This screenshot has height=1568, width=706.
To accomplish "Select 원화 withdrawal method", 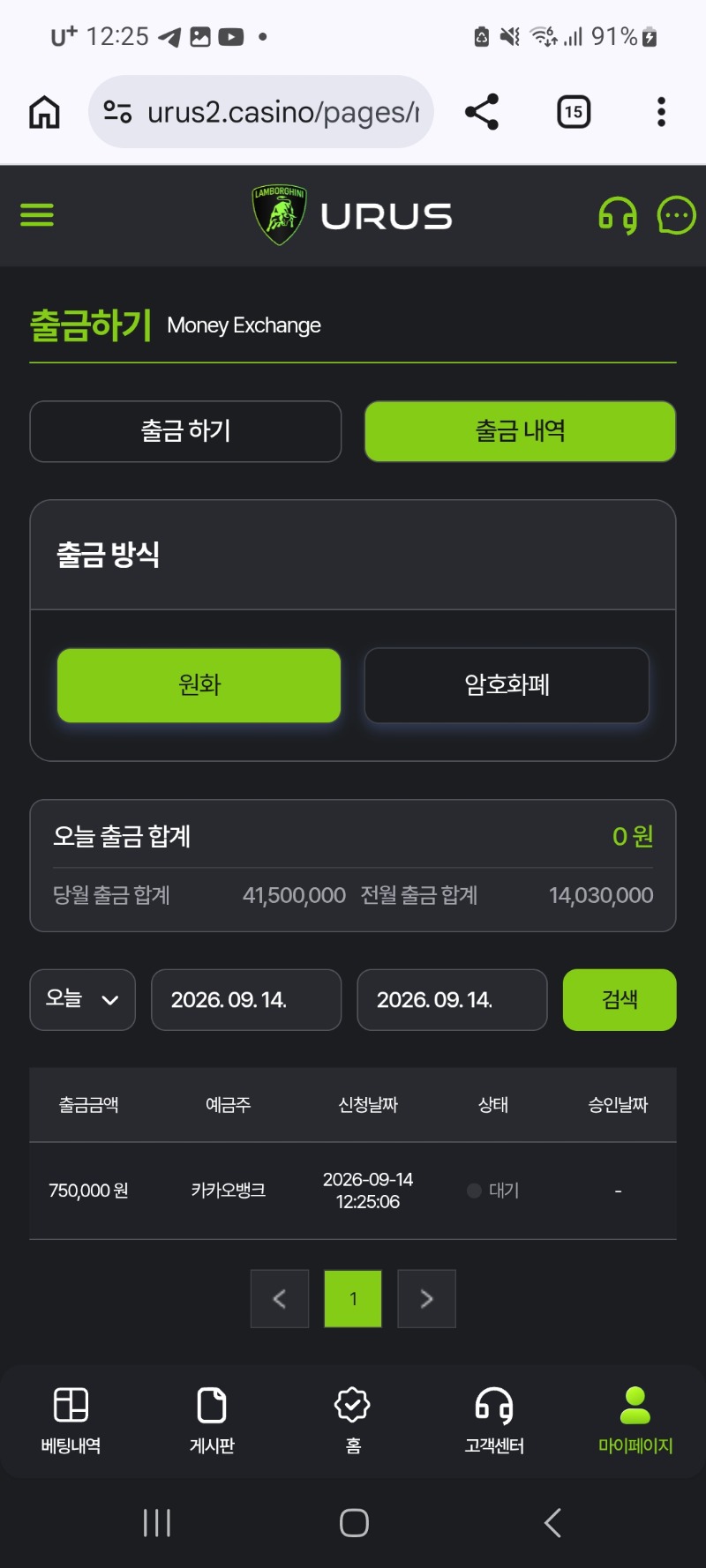I will [199, 685].
